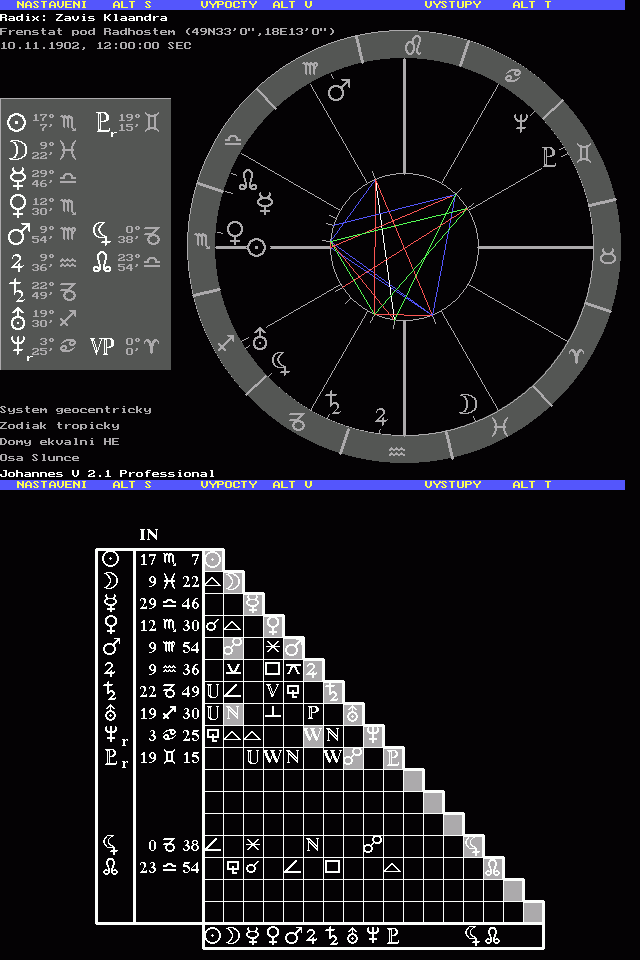Click the Neptune trident glyph in the chart wheel
Image resolution: width=640 pixels, height=960 pixels.
click(520, 123)
